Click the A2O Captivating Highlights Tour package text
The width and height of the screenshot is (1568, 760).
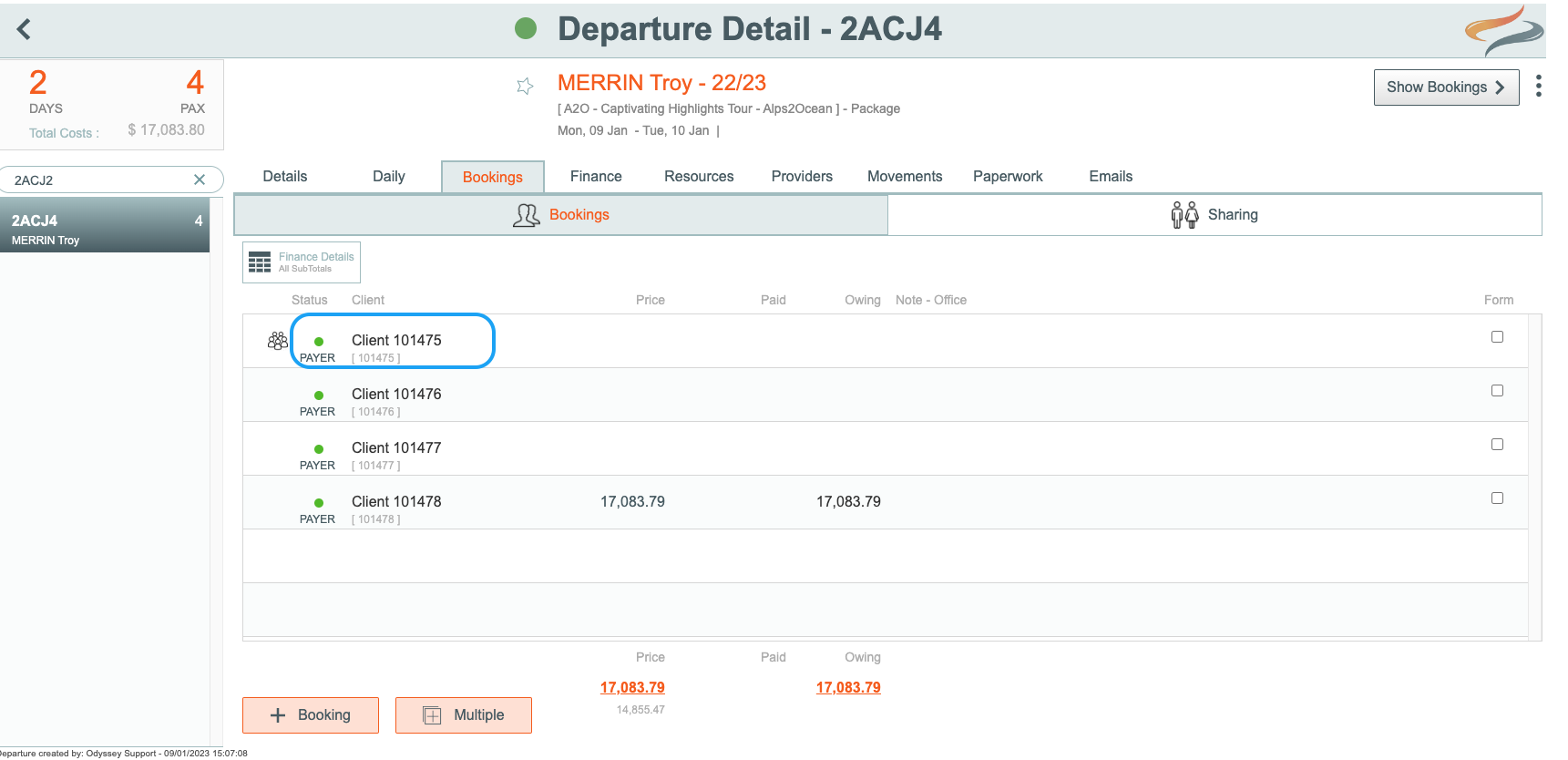click(x=729, y=108)
